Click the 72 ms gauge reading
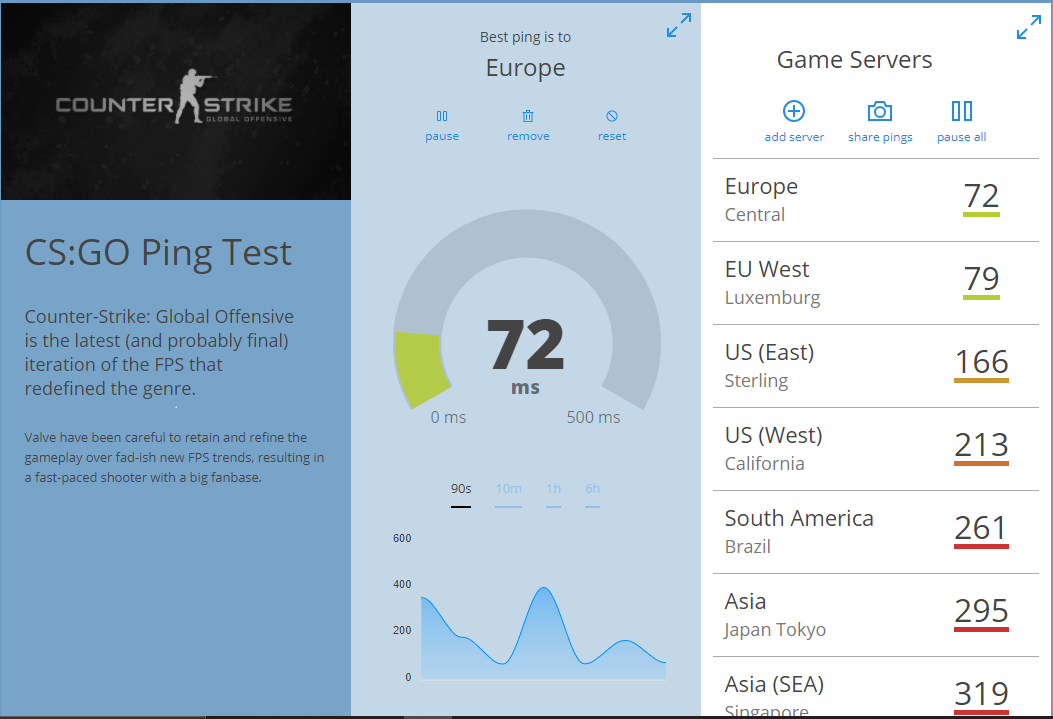Viewport: 1053px width, 719px height. (x=525, y=356)
